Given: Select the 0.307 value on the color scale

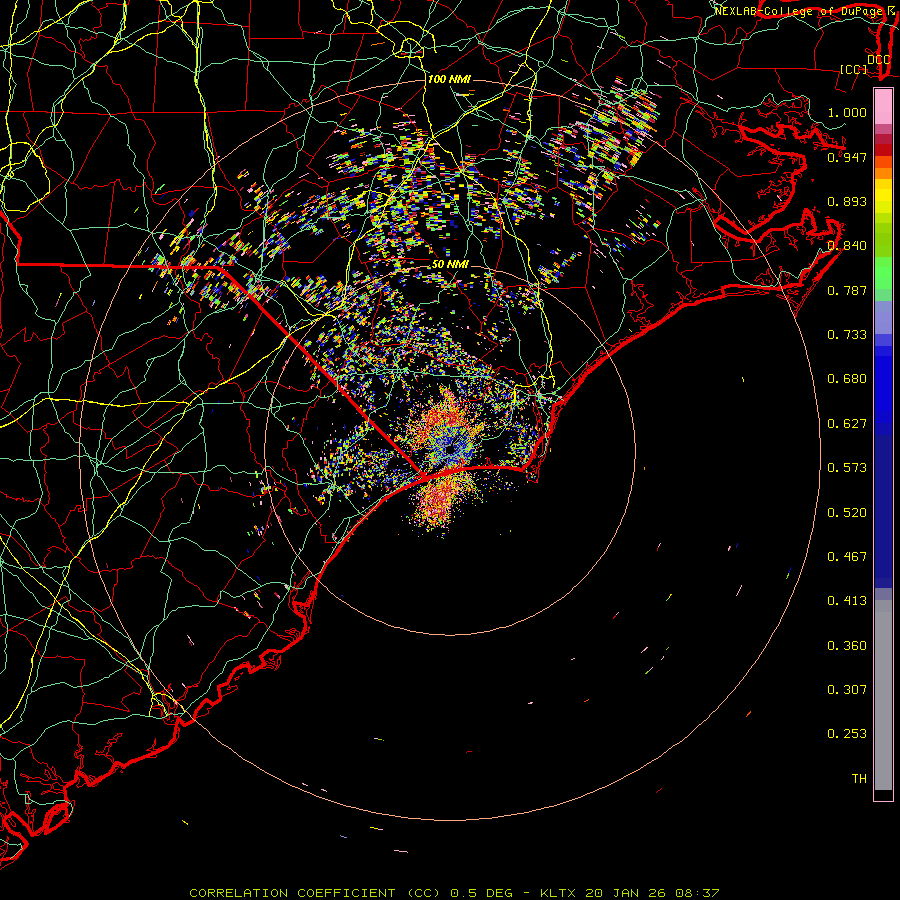Looking at the screenshot, I should 847,690.
